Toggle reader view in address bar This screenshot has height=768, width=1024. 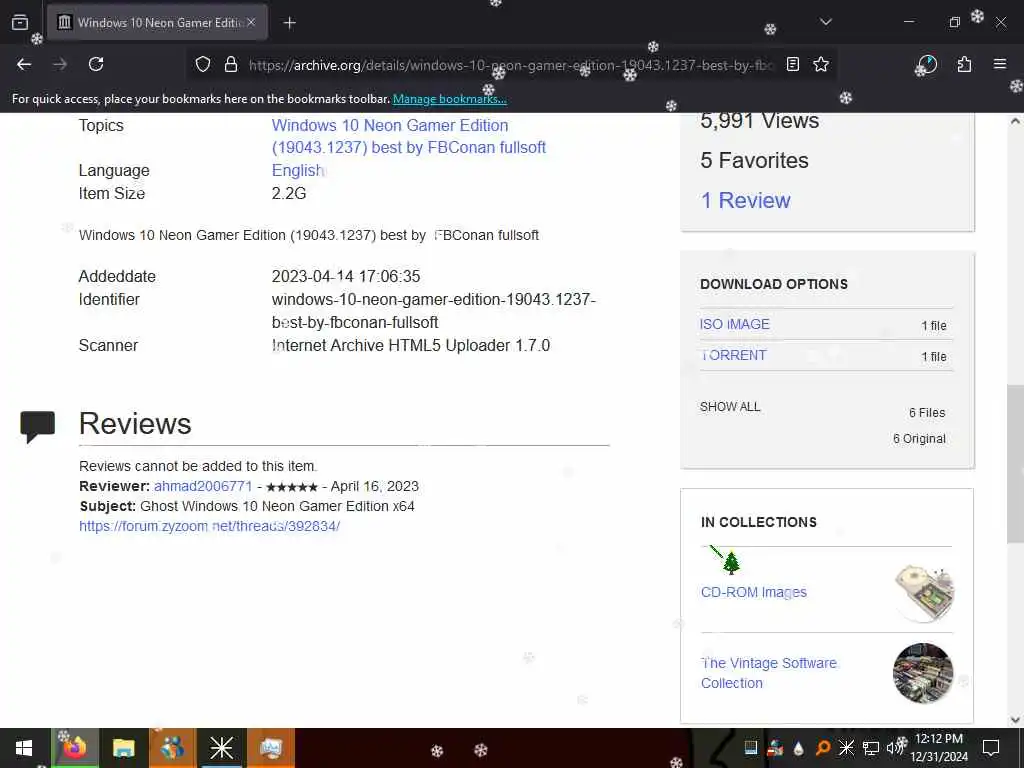793,64
